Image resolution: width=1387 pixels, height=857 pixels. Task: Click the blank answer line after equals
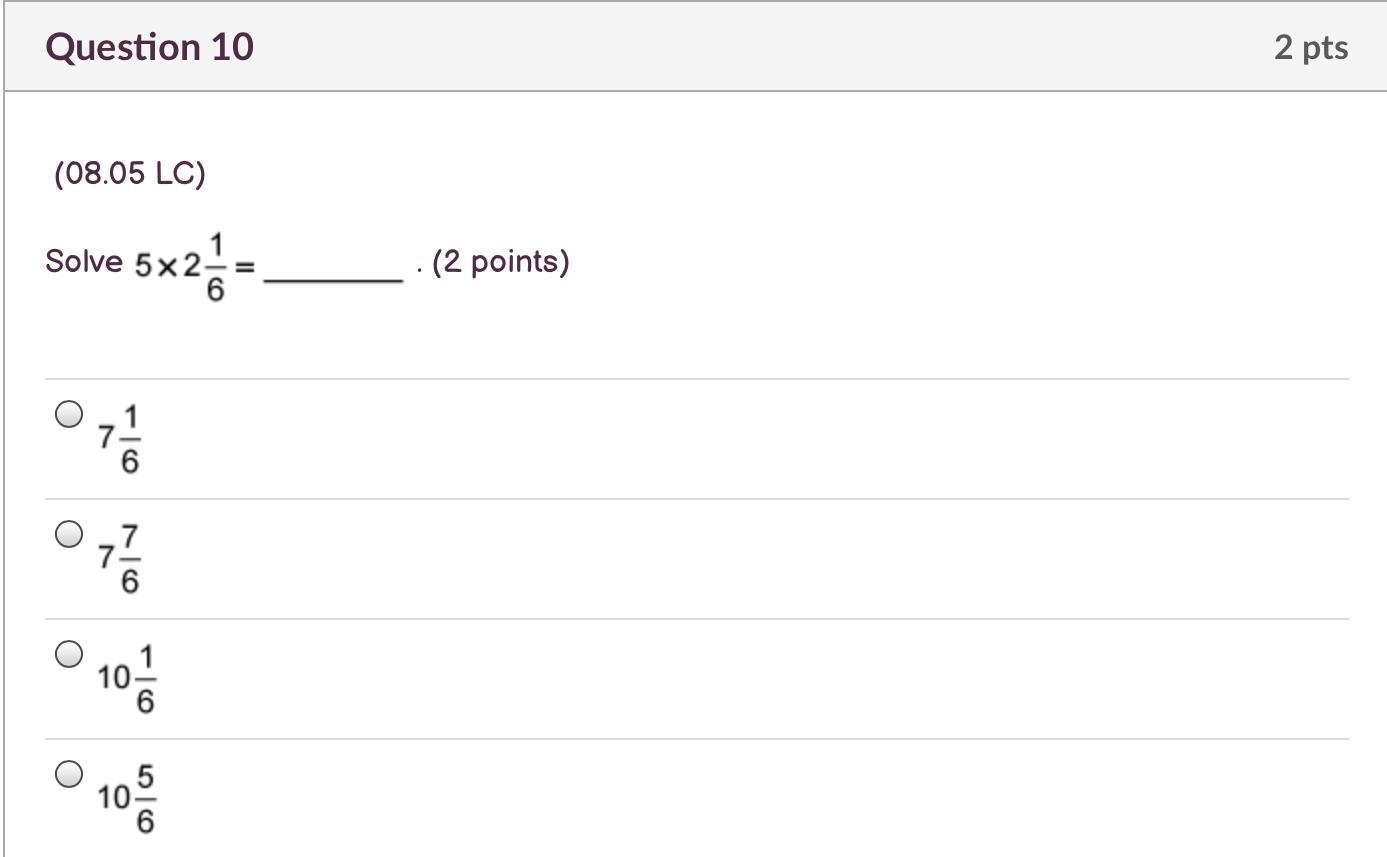pos(333,281)
